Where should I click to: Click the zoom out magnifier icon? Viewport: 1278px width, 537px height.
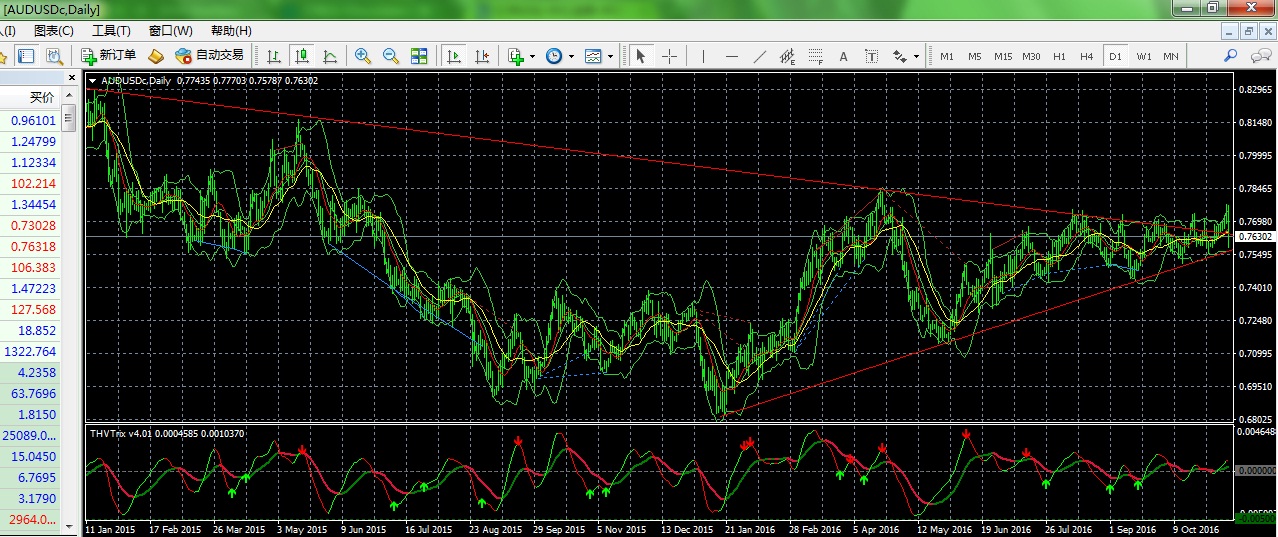391,56
